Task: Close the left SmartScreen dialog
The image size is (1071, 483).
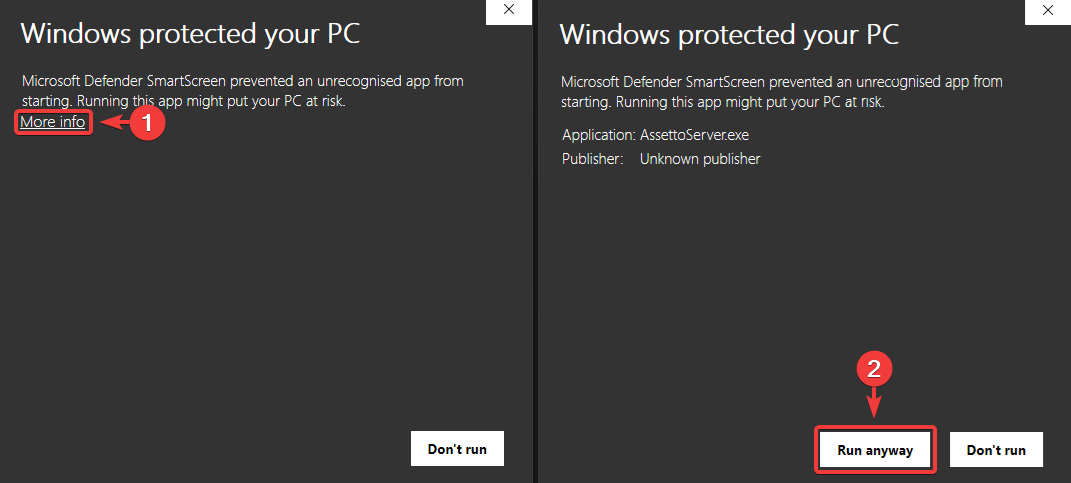Action: point(509,10)
